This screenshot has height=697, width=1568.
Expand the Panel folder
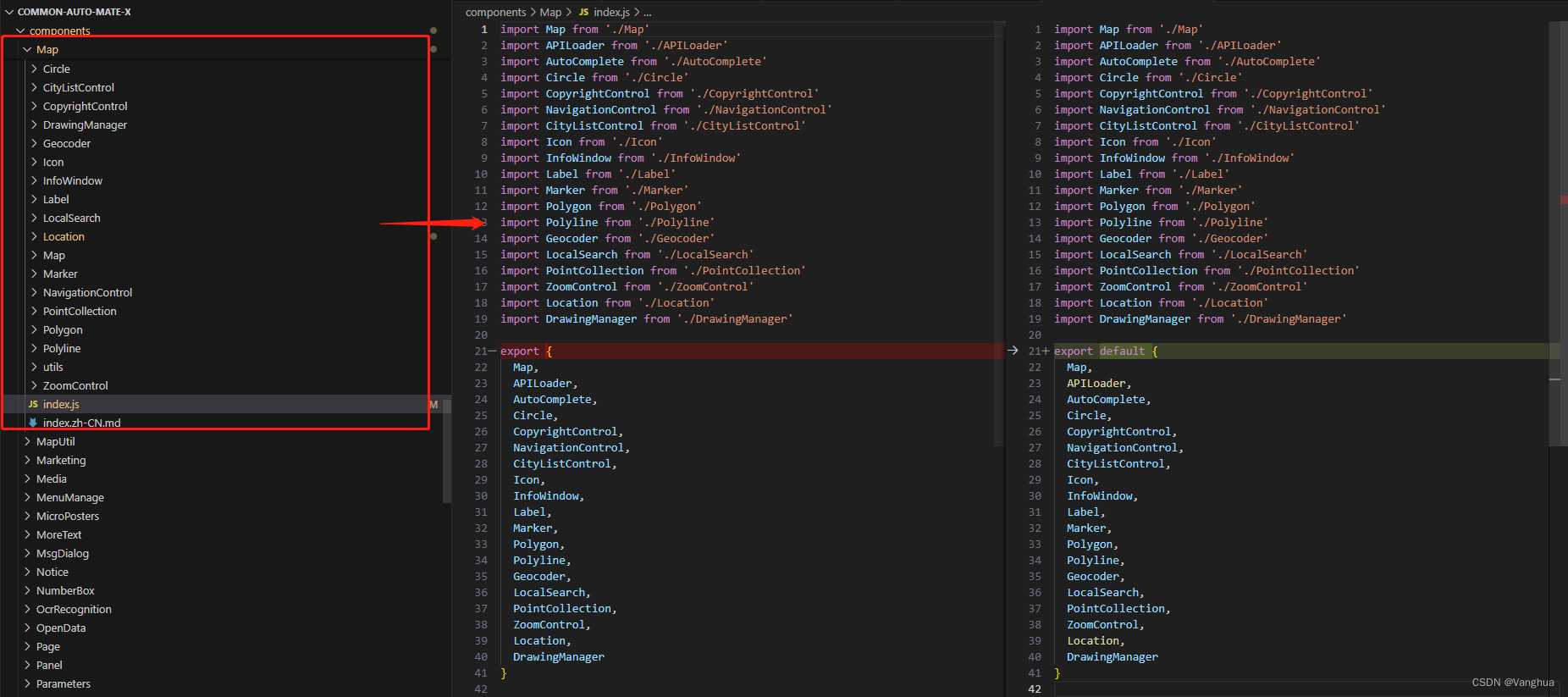tap(49, 665)
